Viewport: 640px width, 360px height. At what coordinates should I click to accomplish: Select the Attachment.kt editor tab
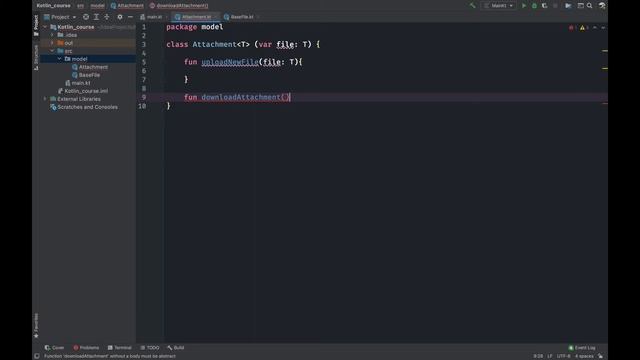point(196,17)
